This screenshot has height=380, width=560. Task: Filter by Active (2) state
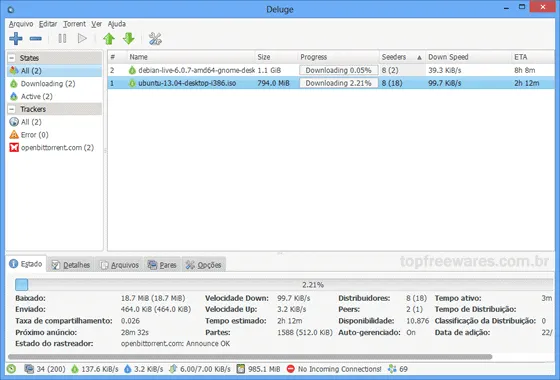coord(54,96)
